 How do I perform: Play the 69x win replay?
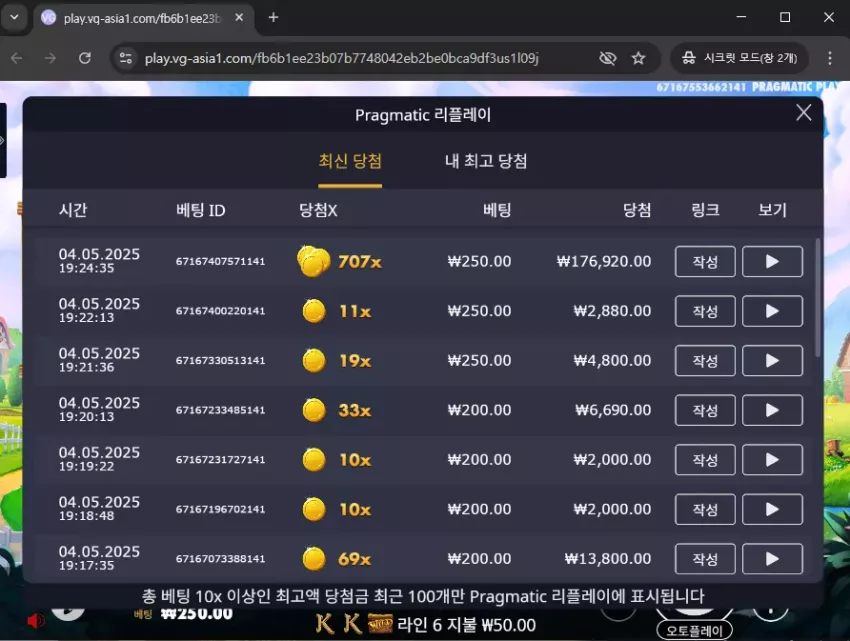click(x=772, y=559)
